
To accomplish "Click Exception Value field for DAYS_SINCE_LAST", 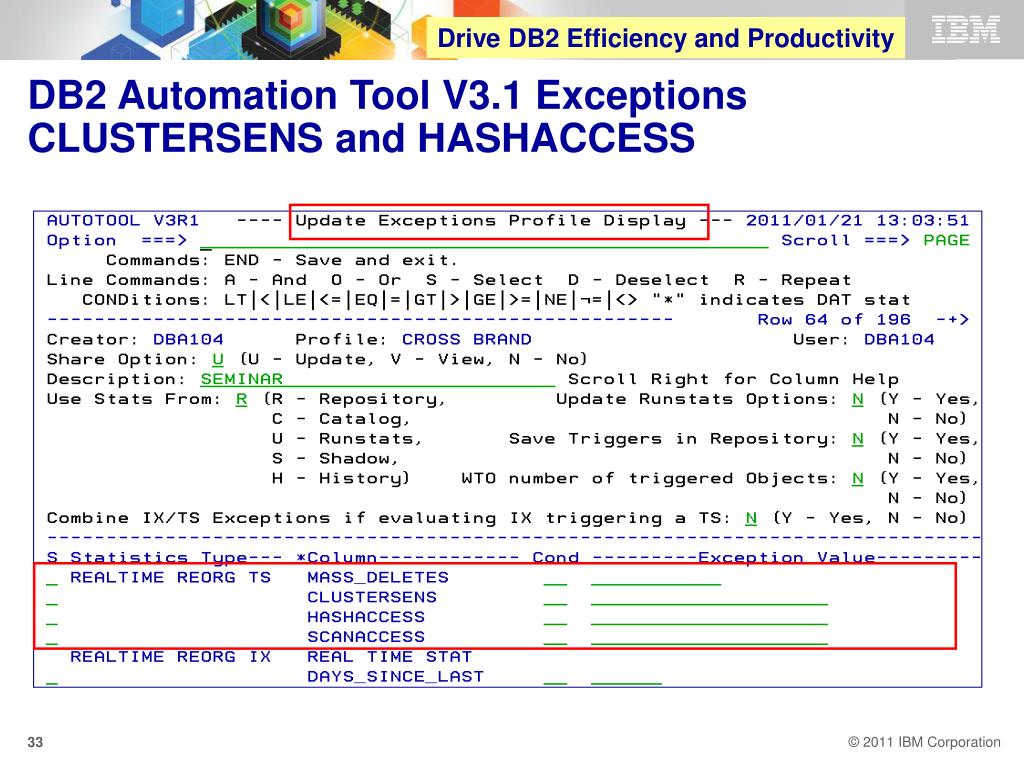I will pos(626,677).
